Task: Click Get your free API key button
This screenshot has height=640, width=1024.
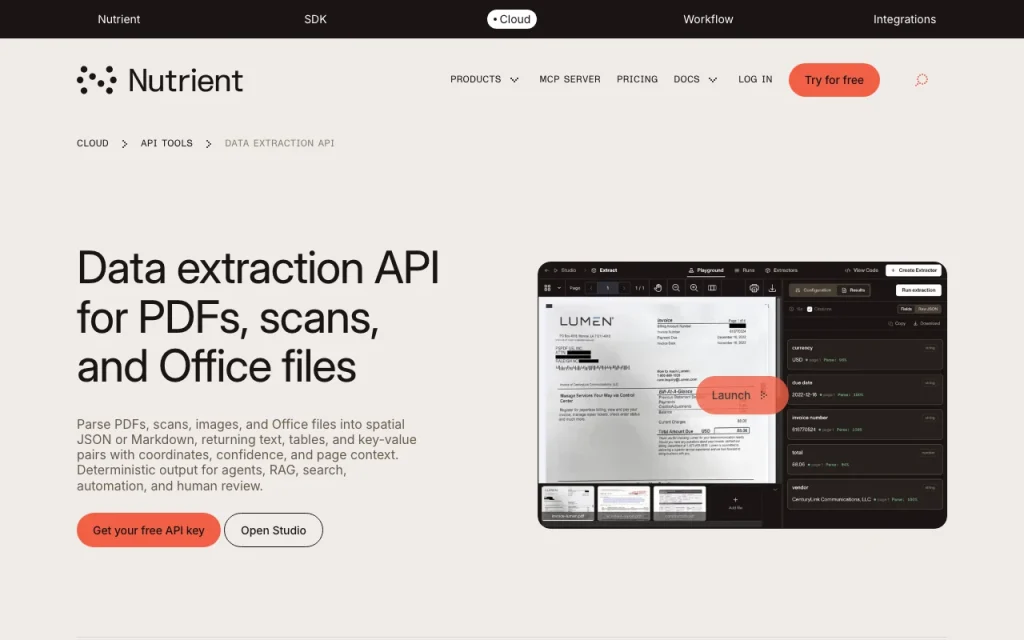Action: click(148, 530)
